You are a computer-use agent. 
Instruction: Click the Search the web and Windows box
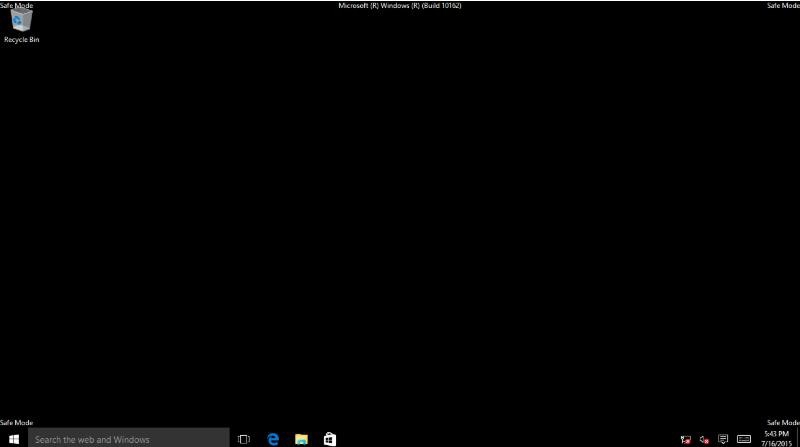(x=129, y=439)
